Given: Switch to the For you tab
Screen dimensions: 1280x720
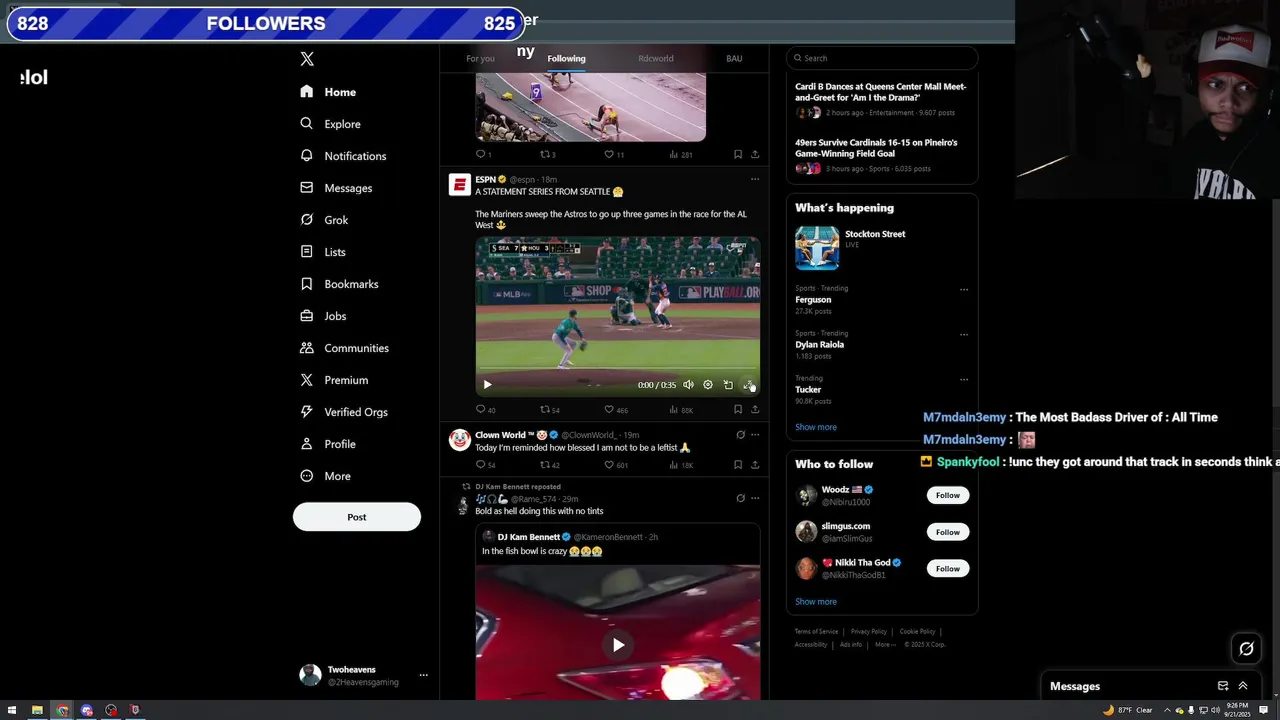Looking at the screenshot, I should coord(480,59).
